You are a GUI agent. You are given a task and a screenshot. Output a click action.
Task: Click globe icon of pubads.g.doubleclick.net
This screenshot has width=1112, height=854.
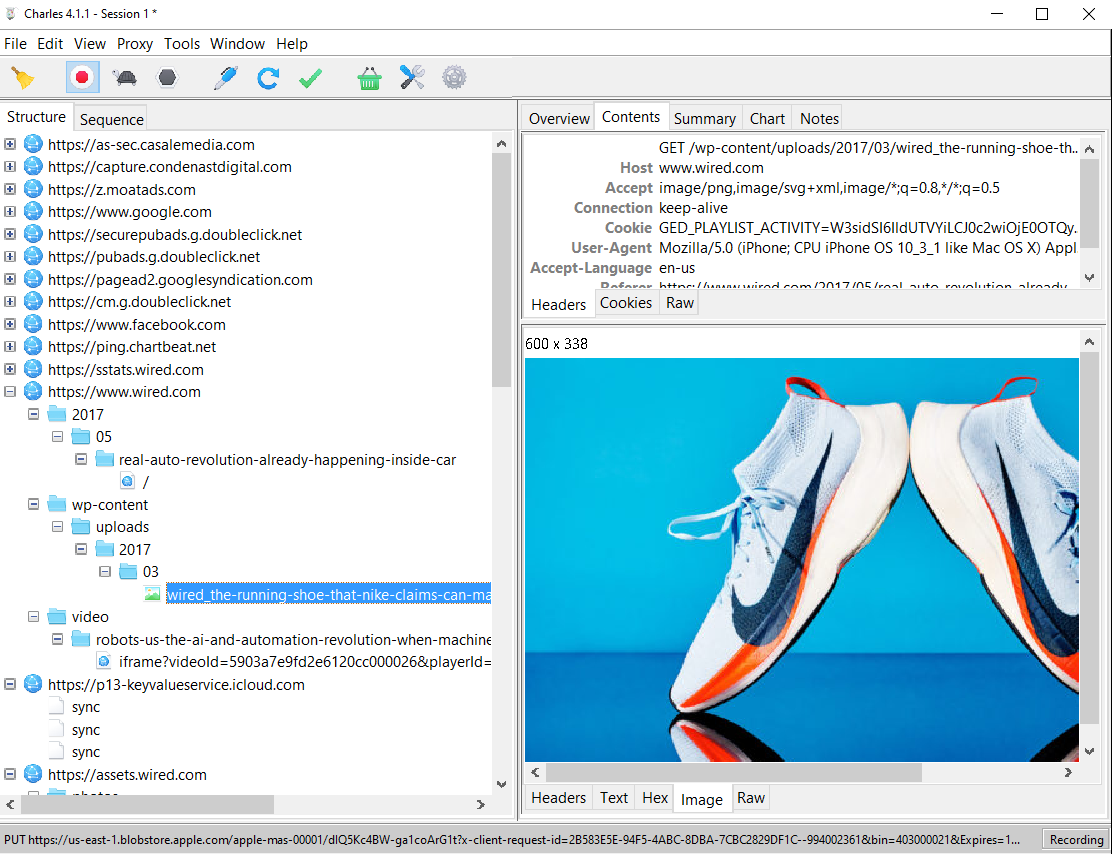click(x=33, y=257)
